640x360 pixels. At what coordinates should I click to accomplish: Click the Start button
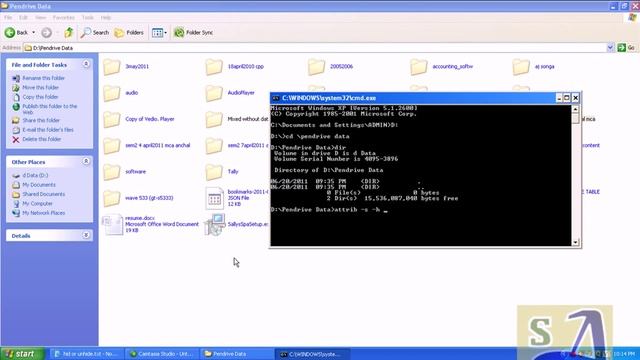pos(22,354)
